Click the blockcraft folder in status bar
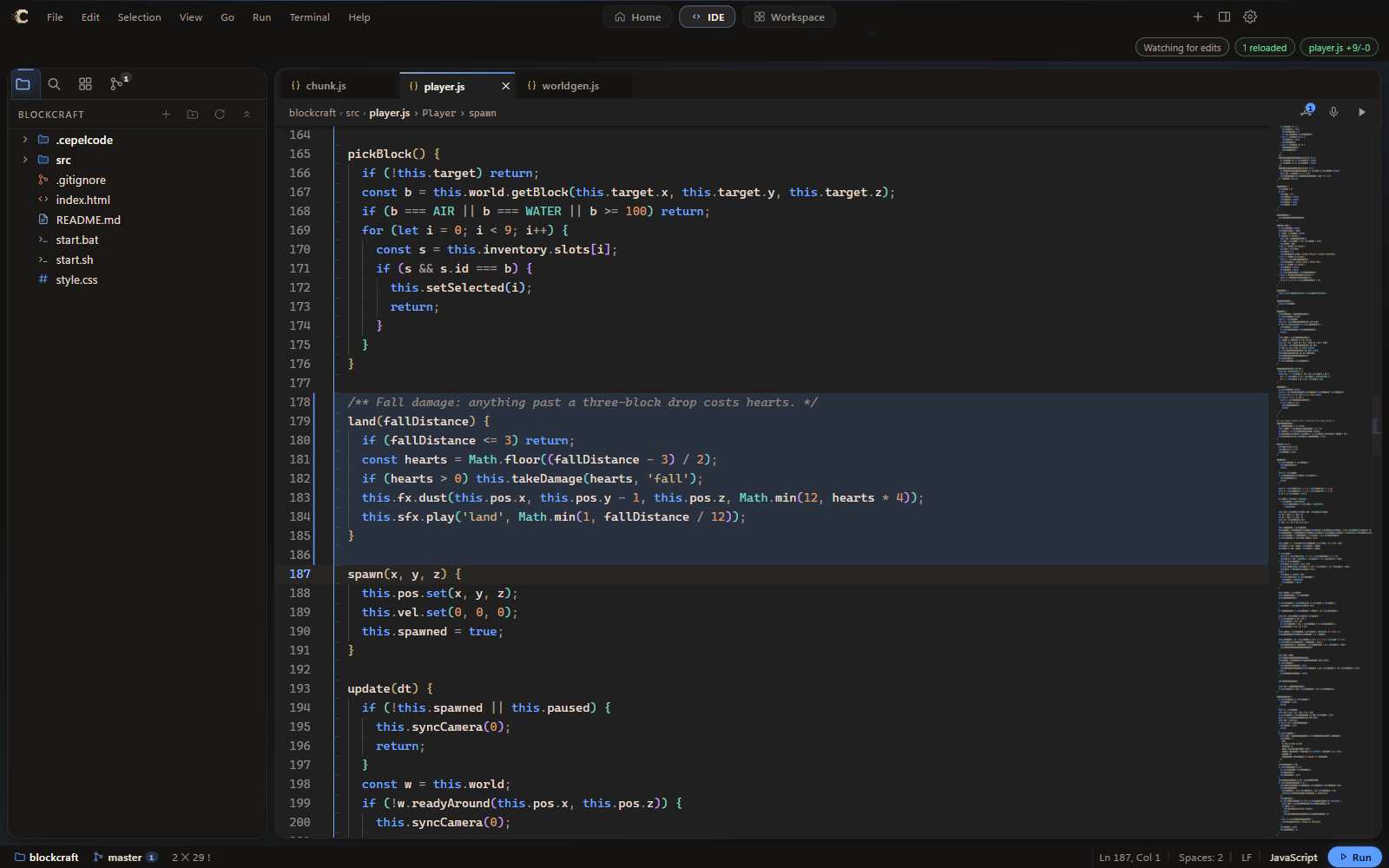1389x868 pixels. (46, 857)
